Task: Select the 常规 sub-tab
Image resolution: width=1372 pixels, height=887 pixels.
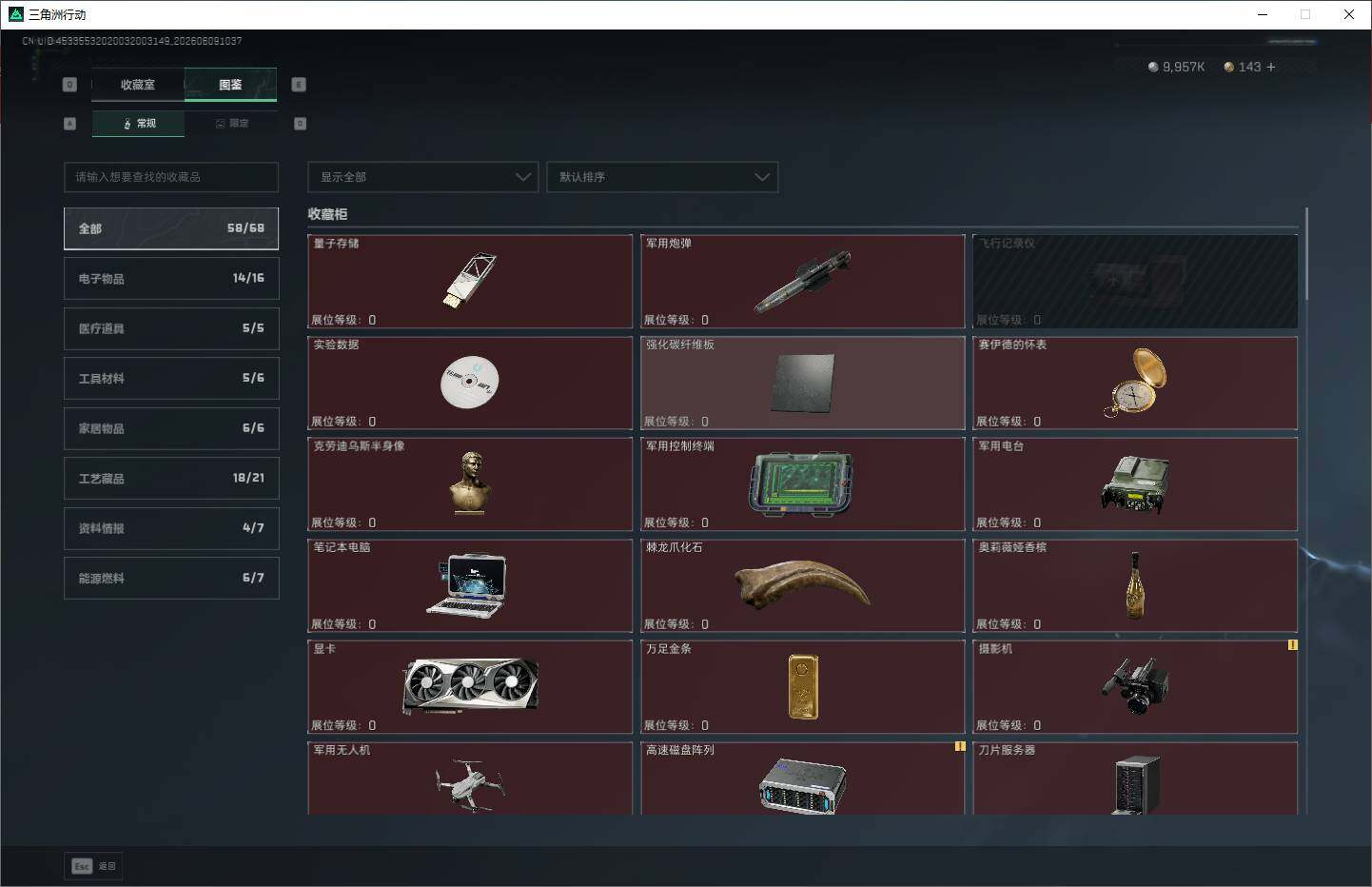Action: [139, 124]
